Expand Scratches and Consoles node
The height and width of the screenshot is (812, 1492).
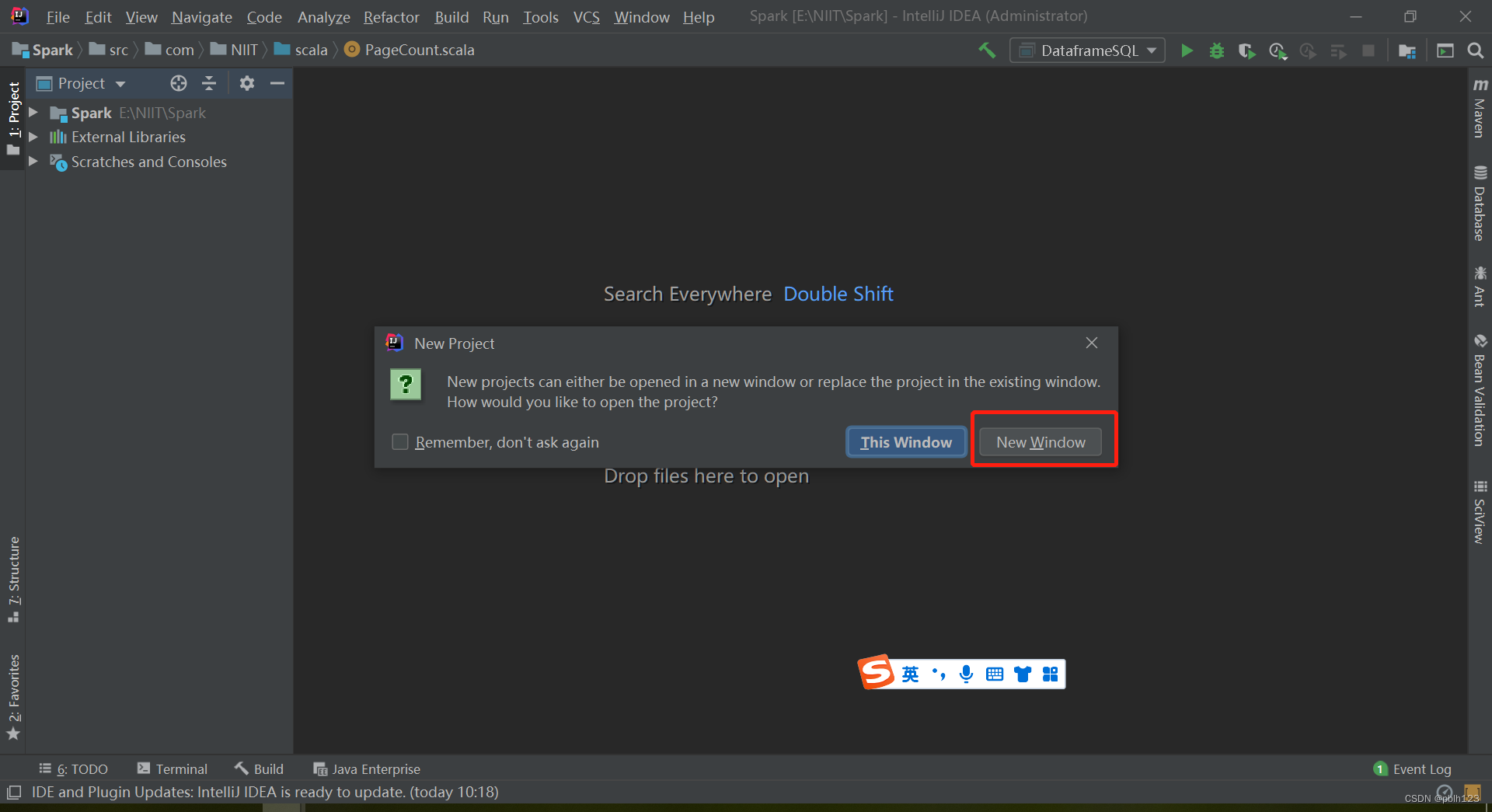33,162
